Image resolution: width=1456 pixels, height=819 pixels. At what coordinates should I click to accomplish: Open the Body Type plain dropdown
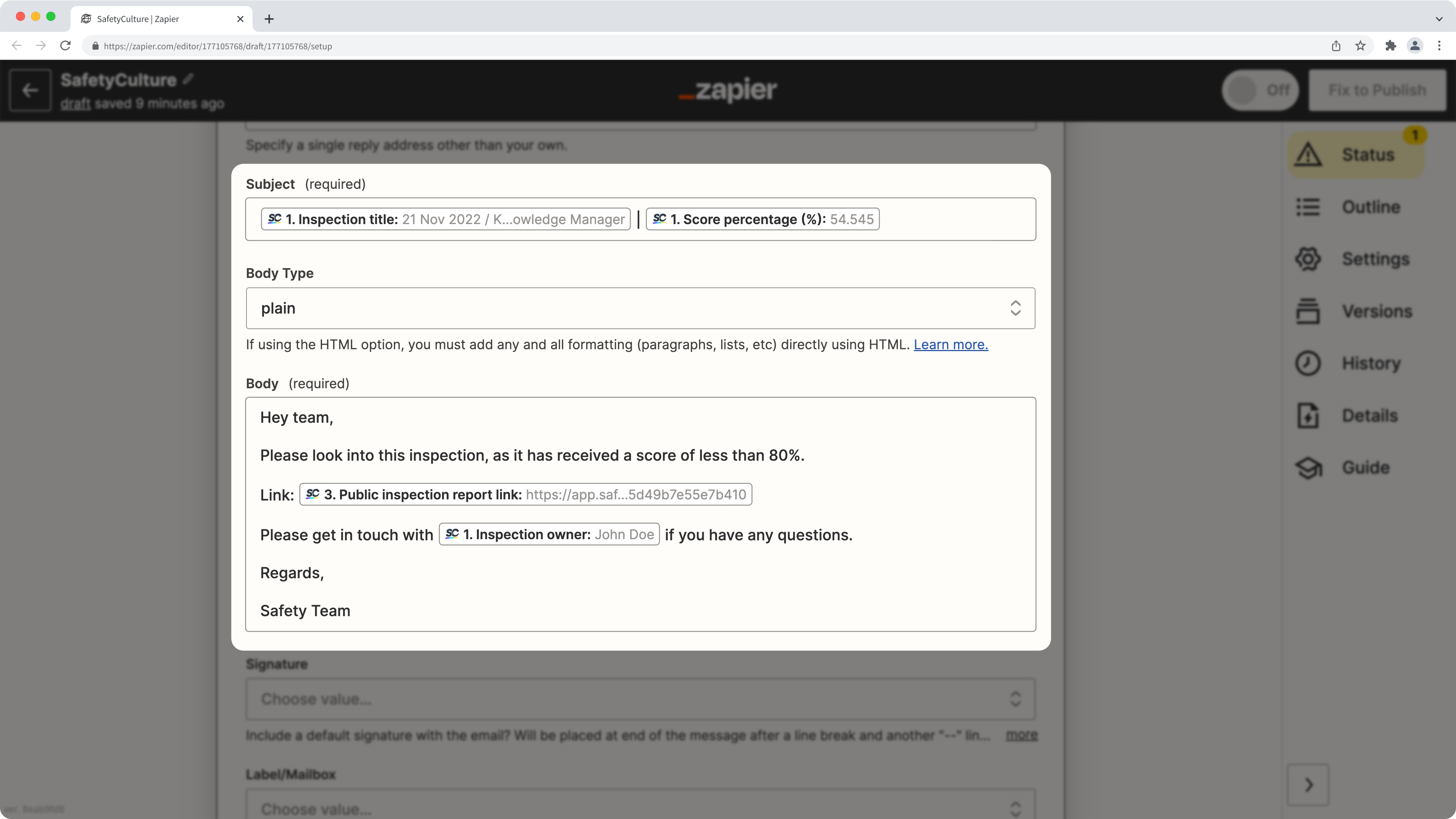(640, 308)
